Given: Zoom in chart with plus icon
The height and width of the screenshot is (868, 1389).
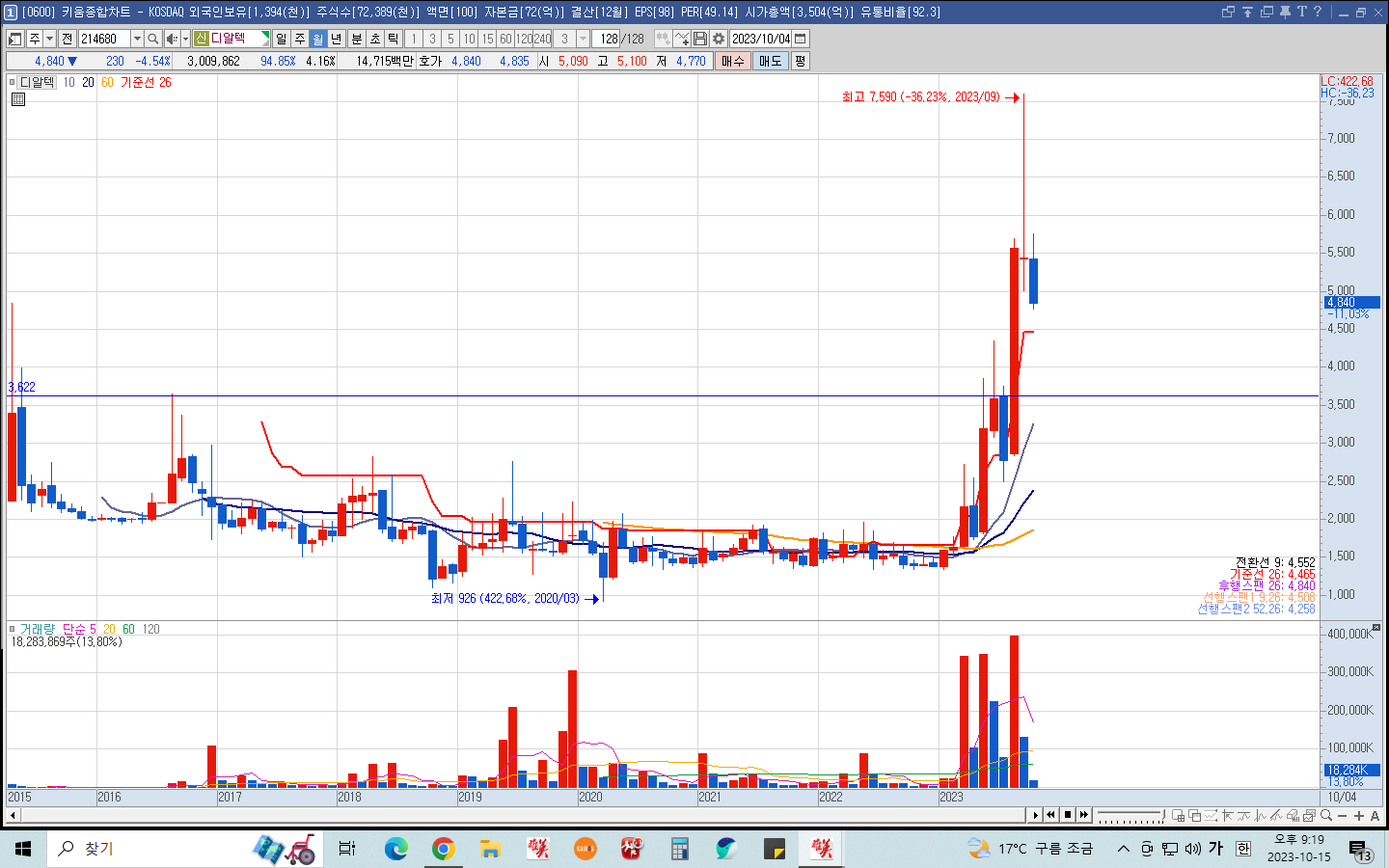Looking at the screenshot, I should [1359, 816].
